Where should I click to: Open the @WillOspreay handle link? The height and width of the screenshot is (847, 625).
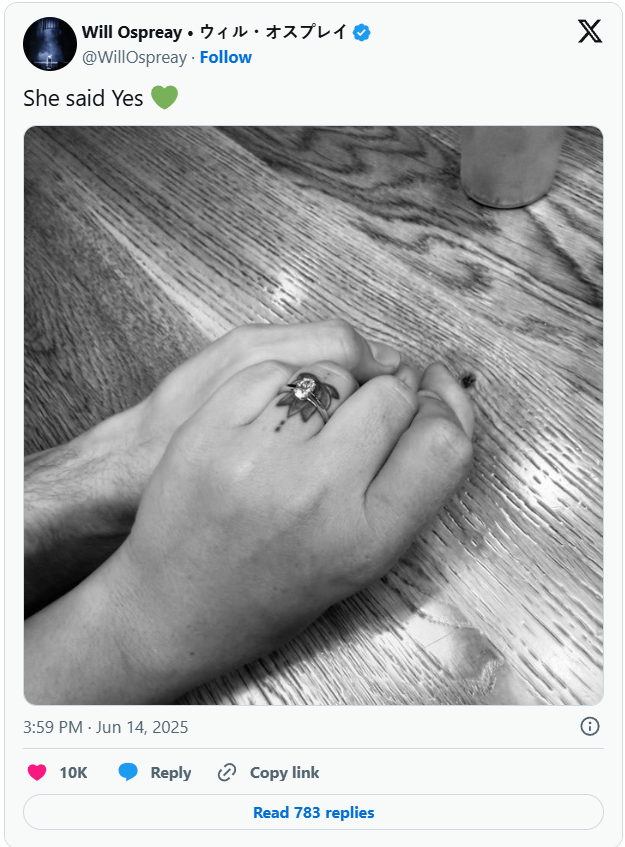(x=135, y=57)
